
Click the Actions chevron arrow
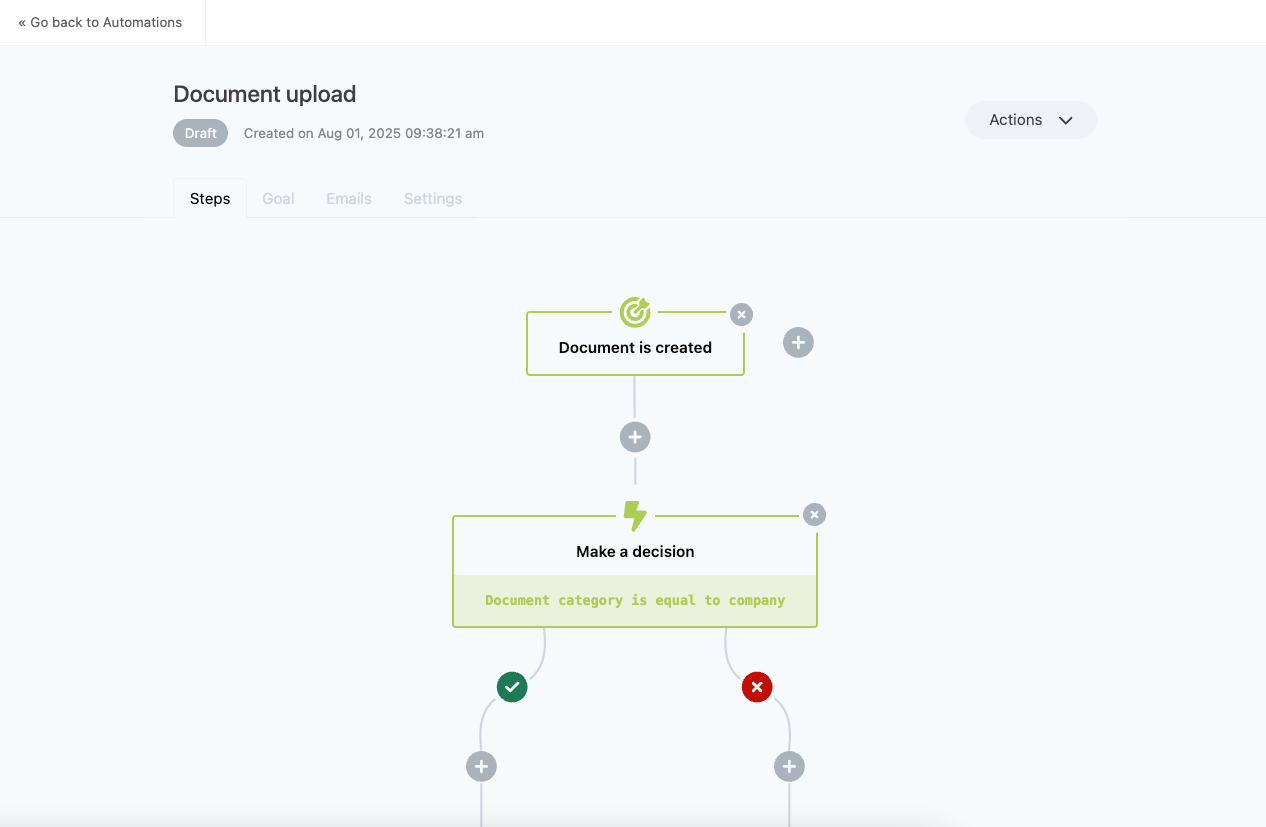(x=1066, y=120)
